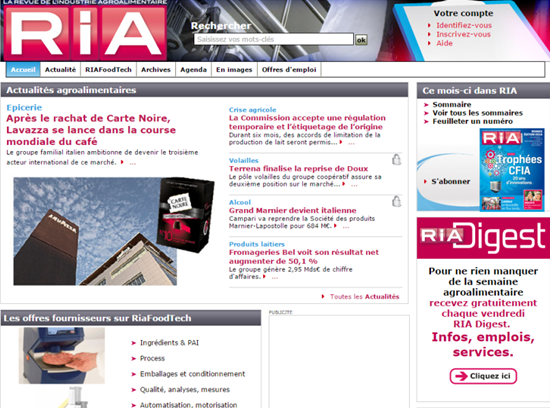Open Qualité, analyses, mesures category
550x408 pixels.
click(185, 389)
